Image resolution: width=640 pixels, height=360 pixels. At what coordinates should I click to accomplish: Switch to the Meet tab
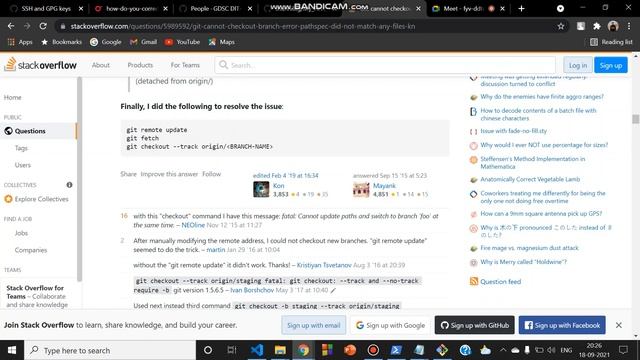(x=467, y=8)
